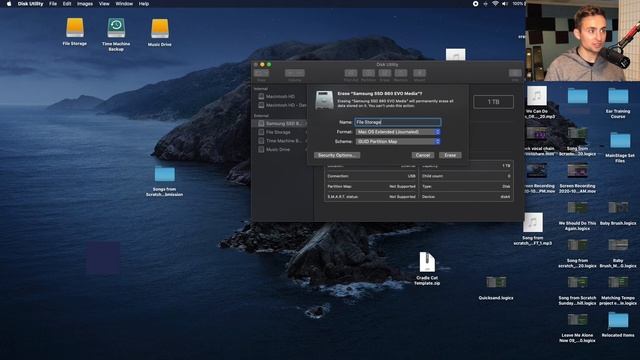Click the Security Options button
The width and height of the screenshot is (640, 360).
click(x=337, y=155)
